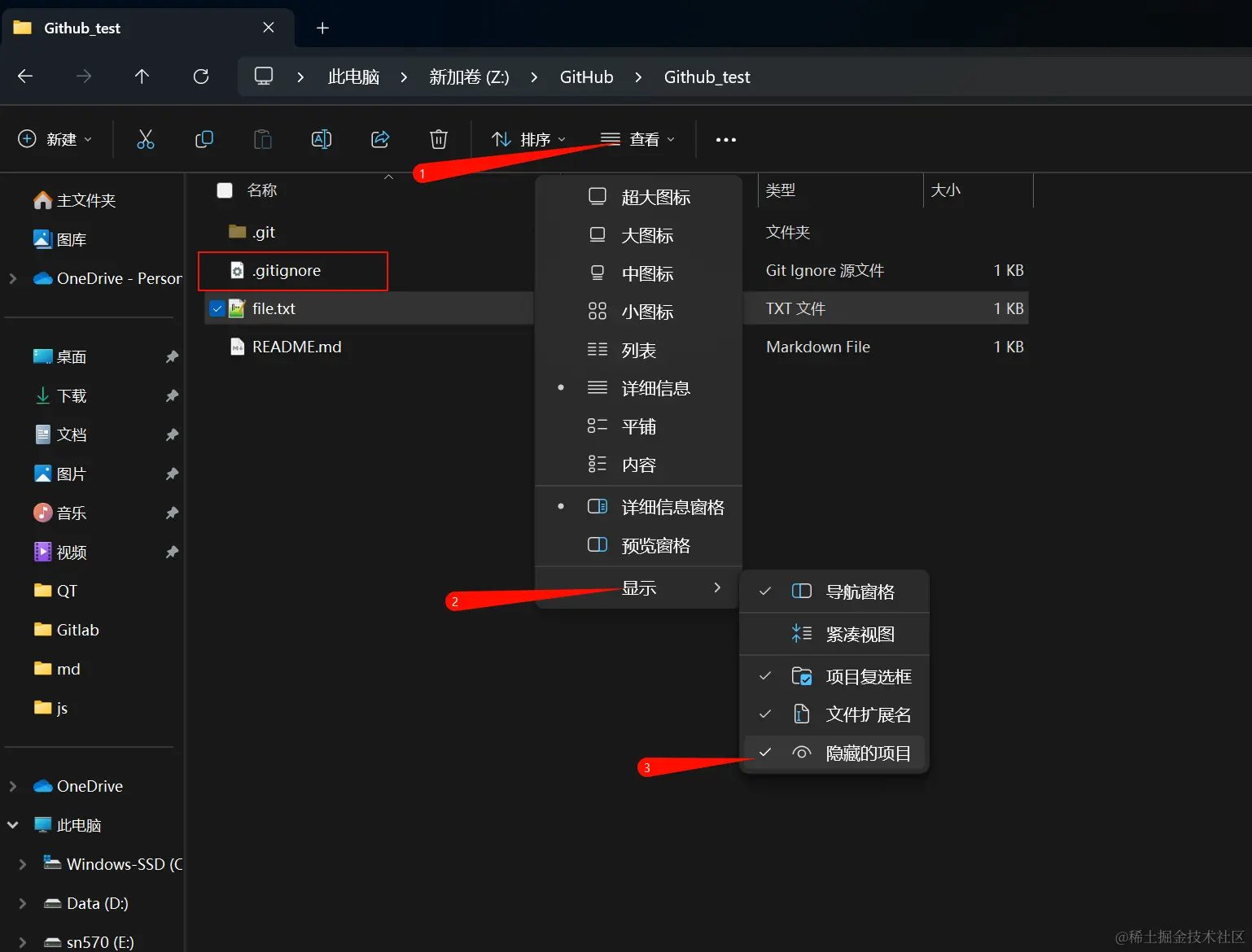Click the Delete trash can icon
1252x952 pixels.
point(439,139)
